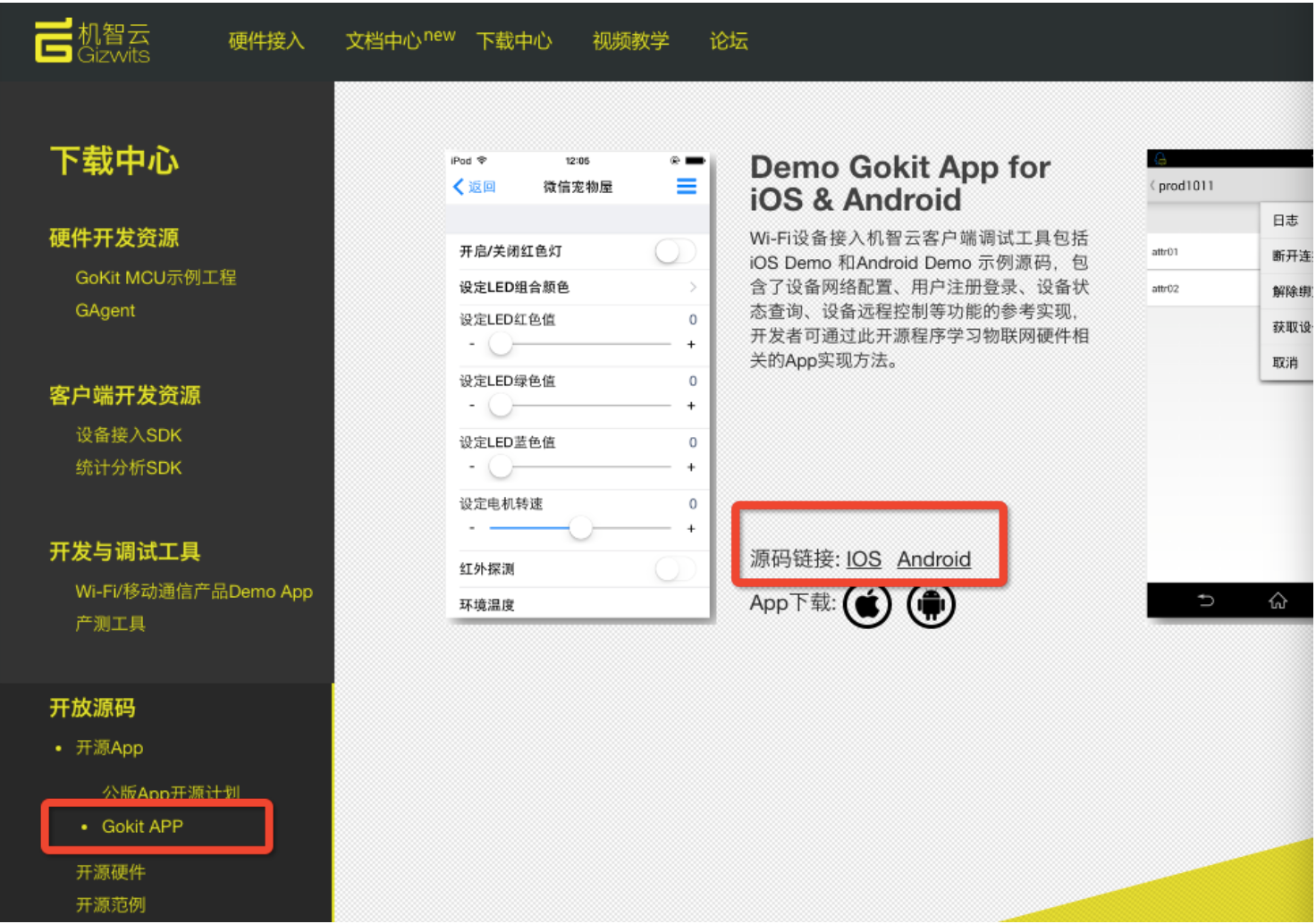The image size is (1316, 924).
Task: Expand the 设定LED组合颜色 chevron
Action: point(693,287)
